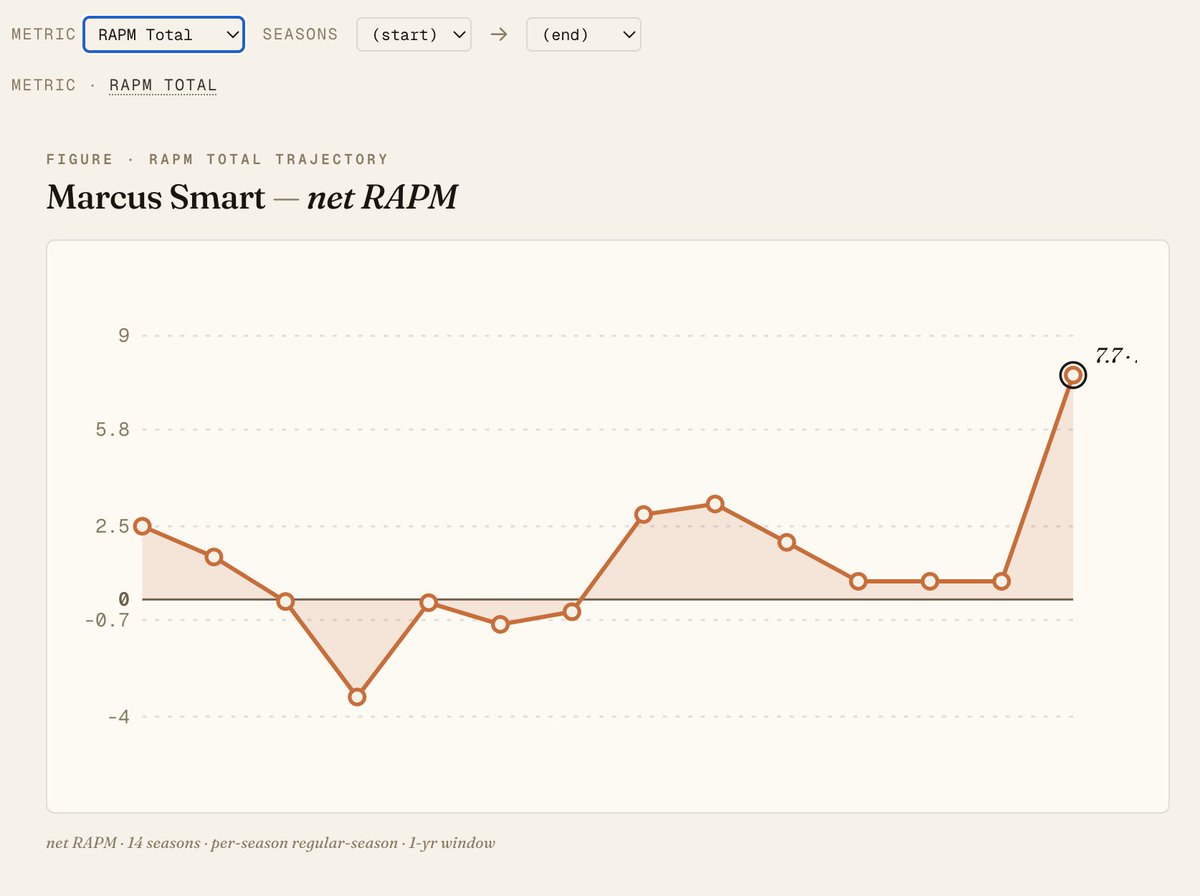The image size is (1200, 896).
Task: Click the 'FIGURE · RAPM TOTAL TRAJECTORY' caption
Action: [x=217, y=159]
